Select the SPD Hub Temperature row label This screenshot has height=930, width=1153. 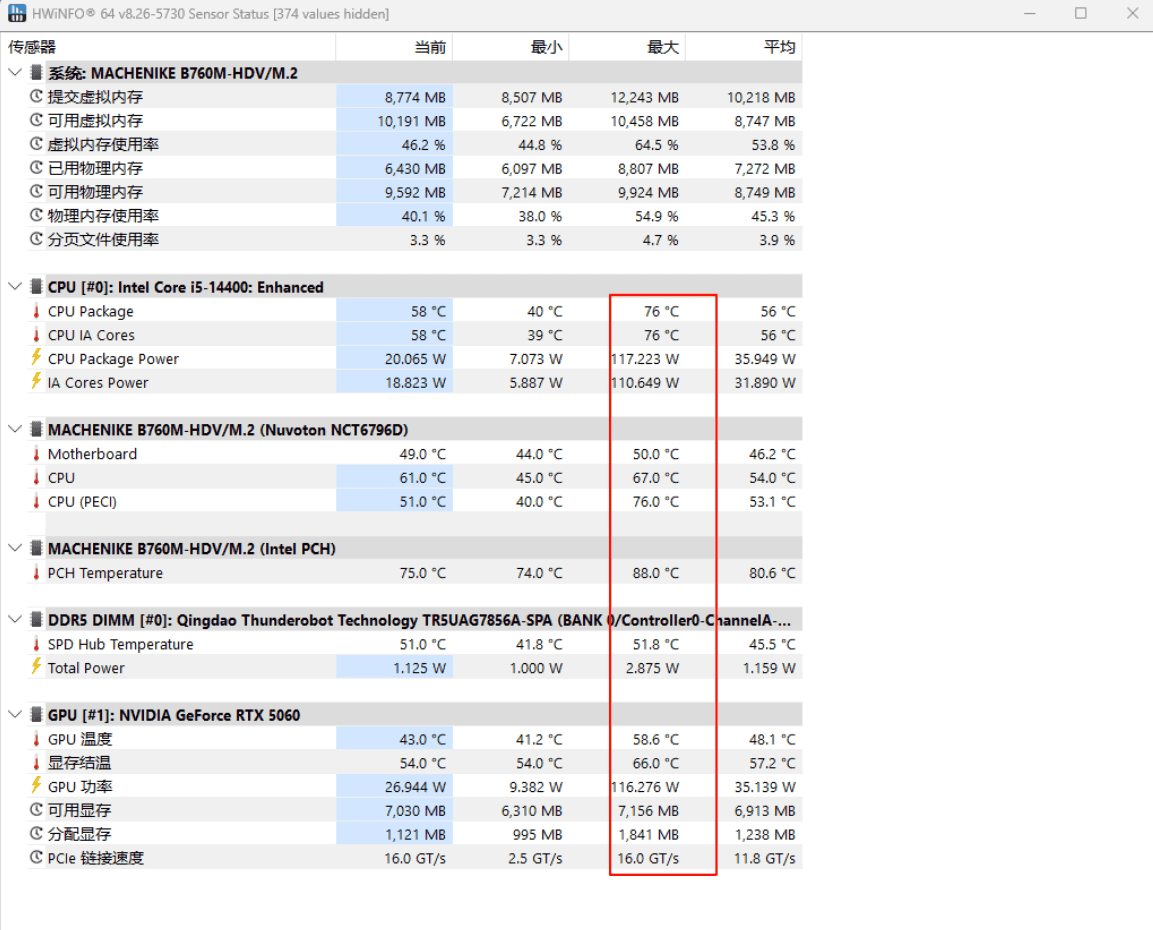pyautogui.click(x=121, y=644)
